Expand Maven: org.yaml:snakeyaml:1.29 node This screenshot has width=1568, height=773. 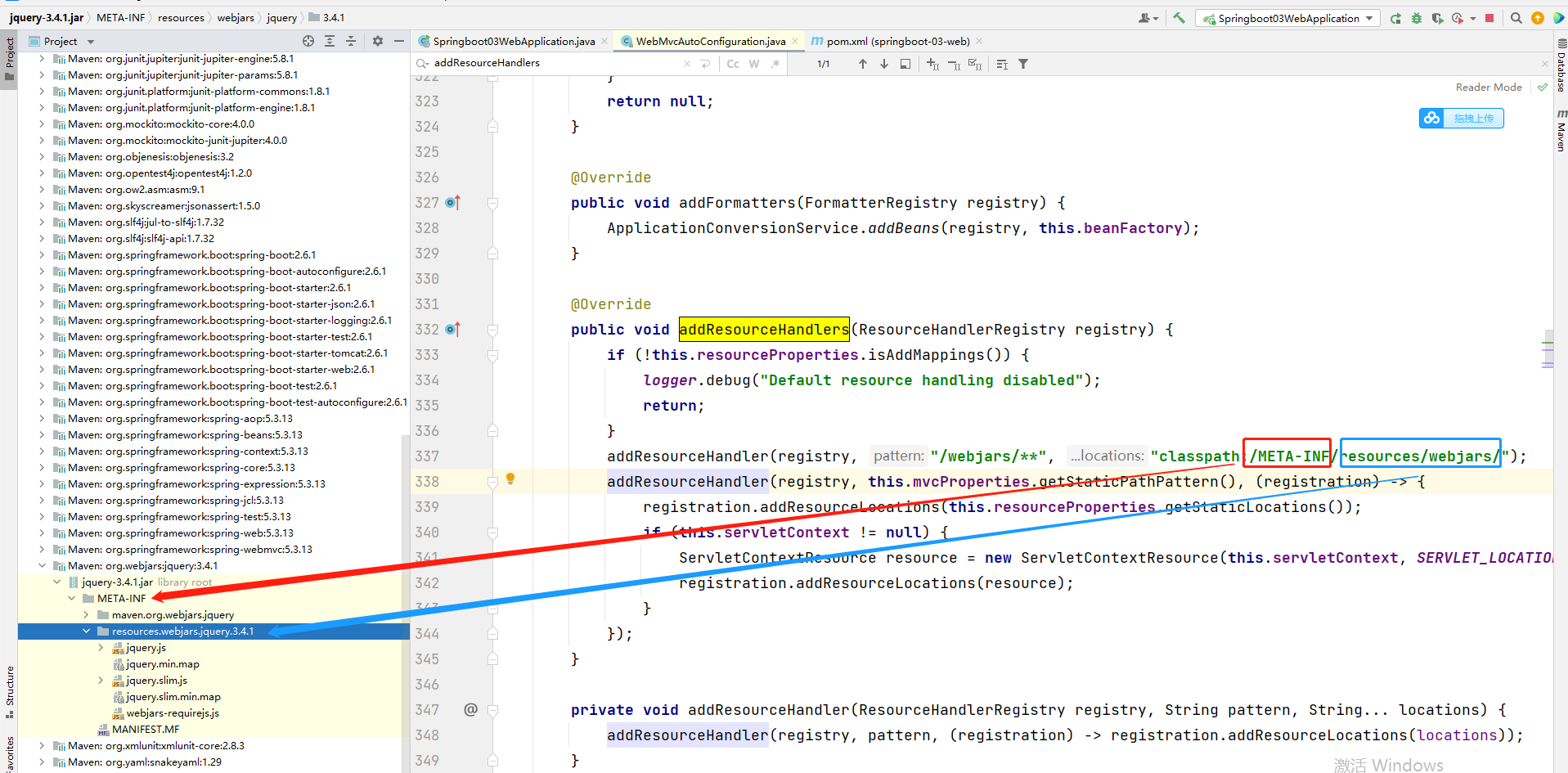click(x=42, y=762)
